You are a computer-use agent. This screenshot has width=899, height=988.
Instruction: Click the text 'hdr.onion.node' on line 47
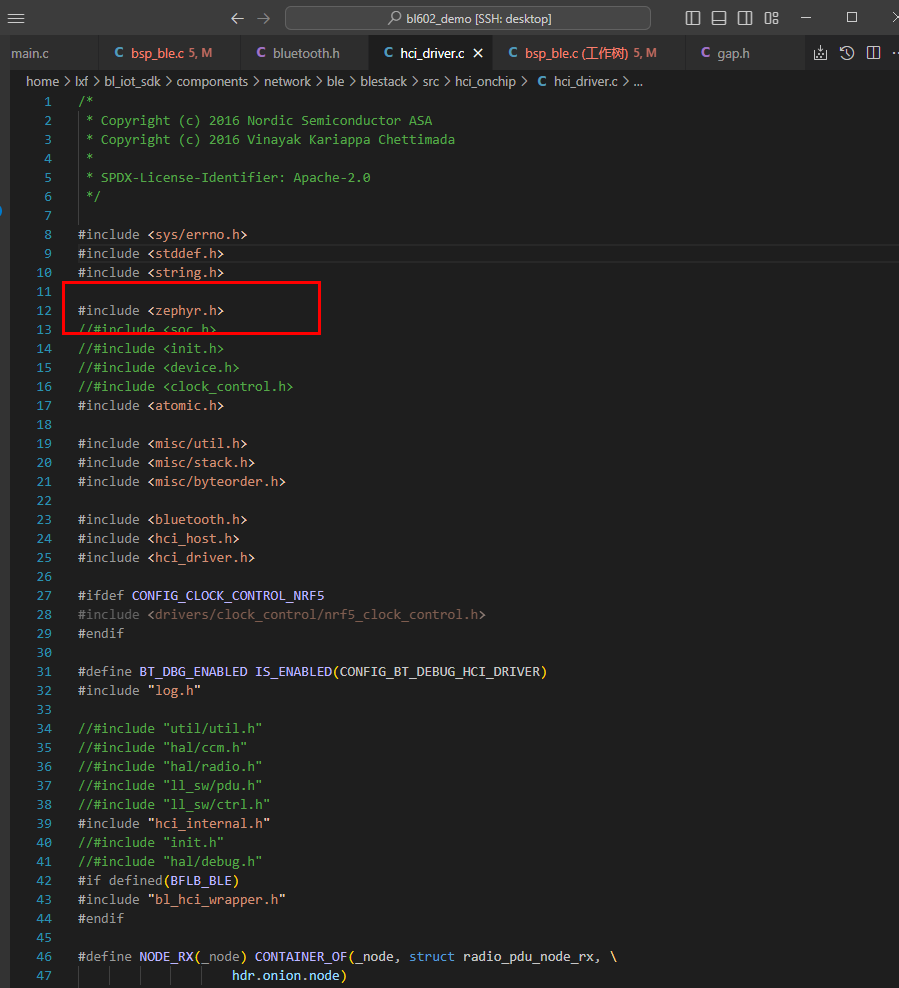[285, 975]
